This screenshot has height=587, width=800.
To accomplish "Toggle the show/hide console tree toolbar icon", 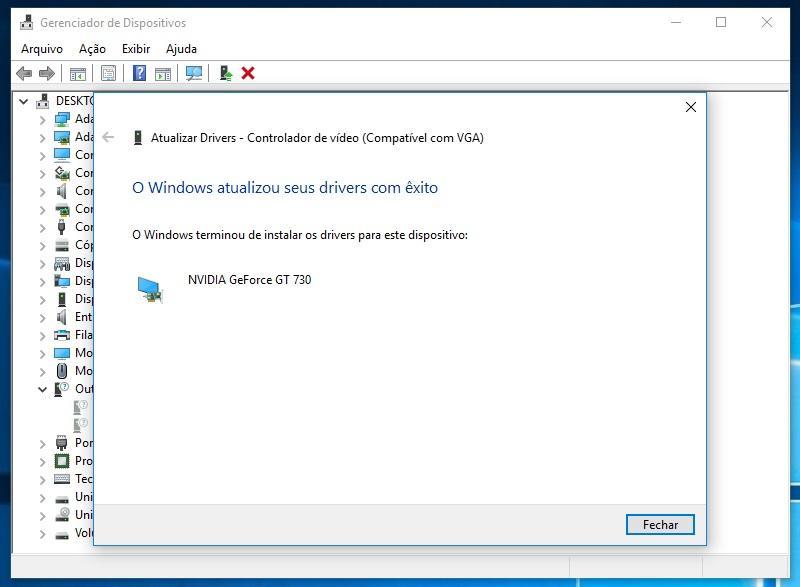I will pos(78,74).
